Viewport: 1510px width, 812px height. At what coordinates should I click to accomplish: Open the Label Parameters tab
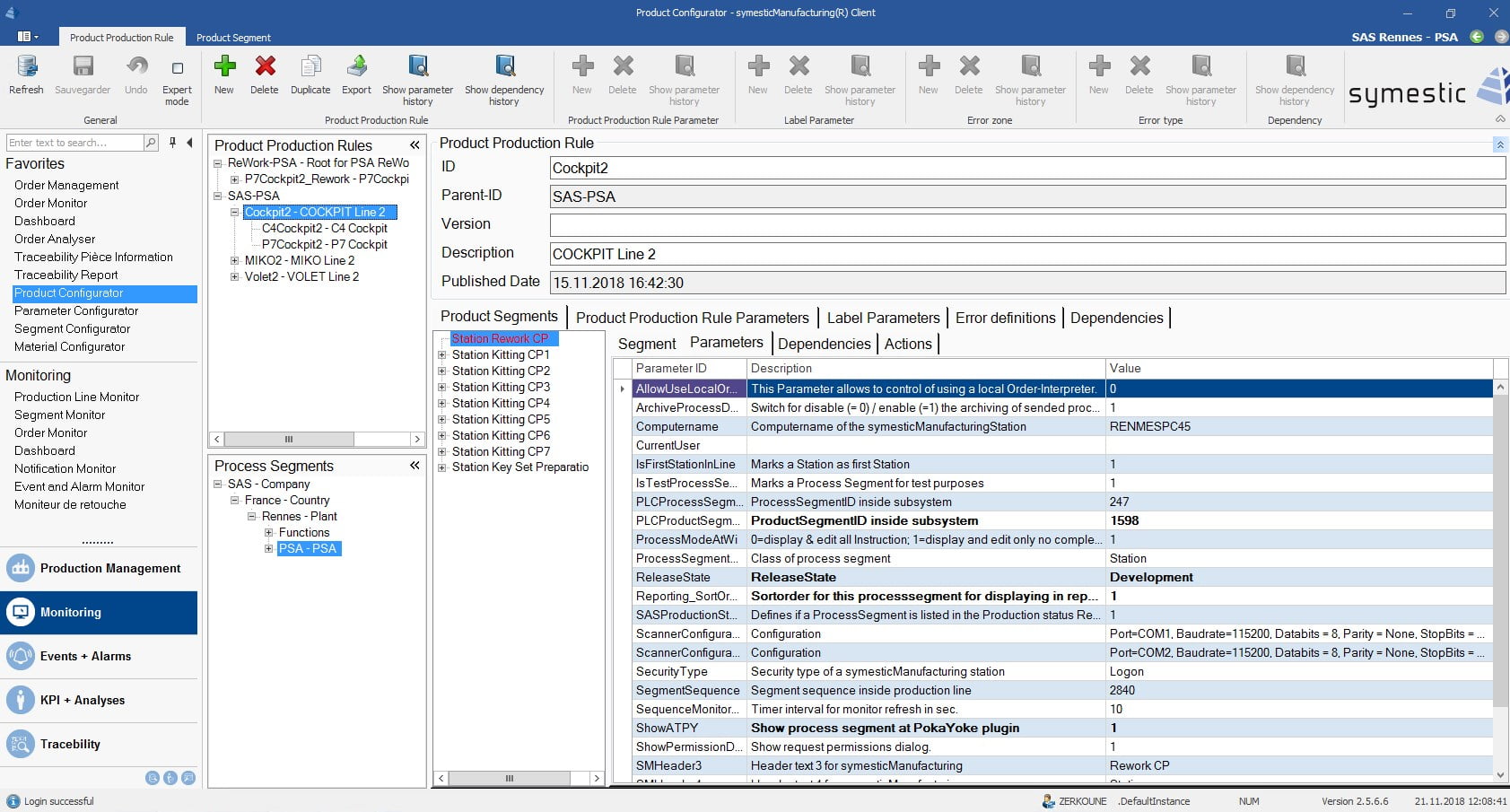point(883,318)
